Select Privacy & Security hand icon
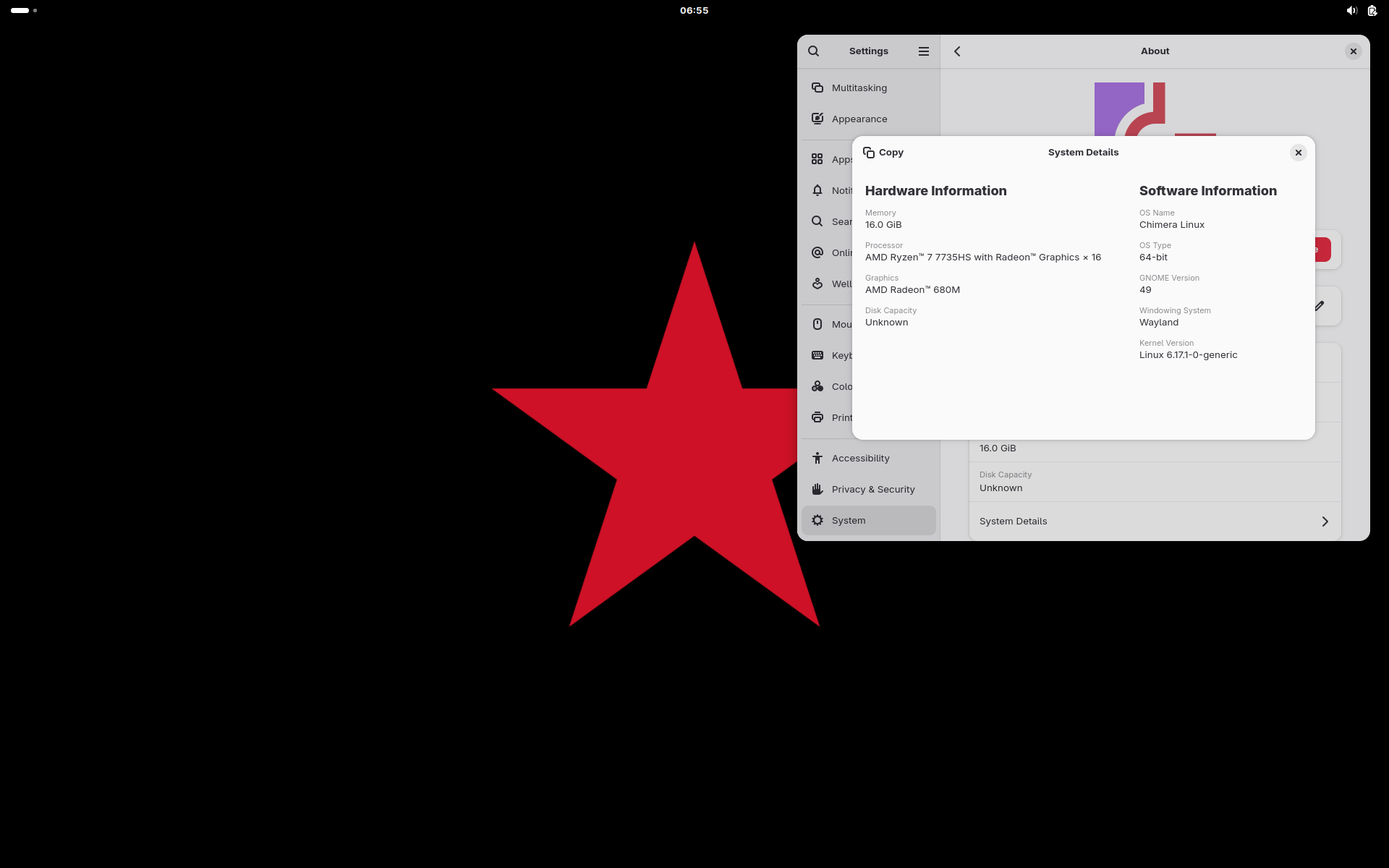The image size is (1389, 868). click(x=817, y=490)
